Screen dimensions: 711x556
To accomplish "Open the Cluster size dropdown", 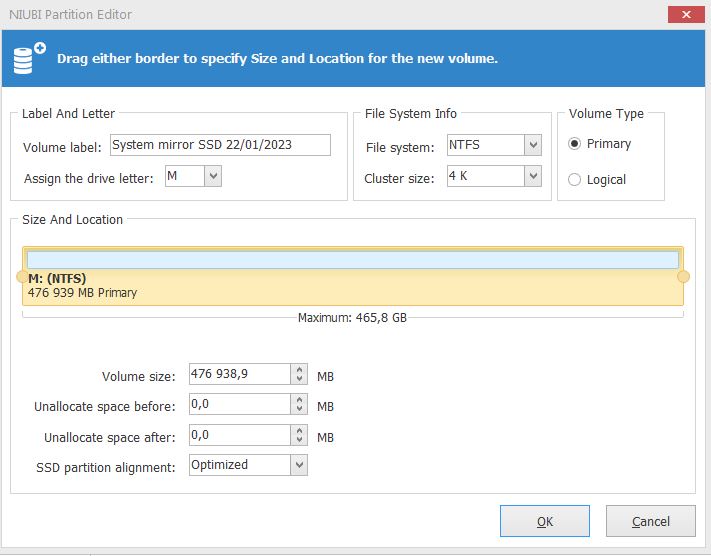I will 533,176.
